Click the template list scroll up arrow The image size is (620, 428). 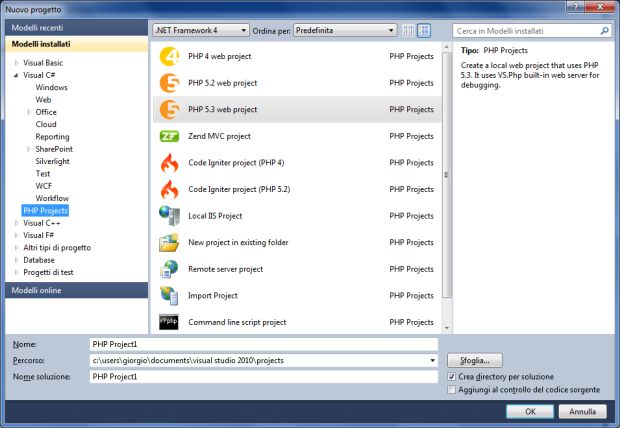pyautogui.click(x=447, y=47)
